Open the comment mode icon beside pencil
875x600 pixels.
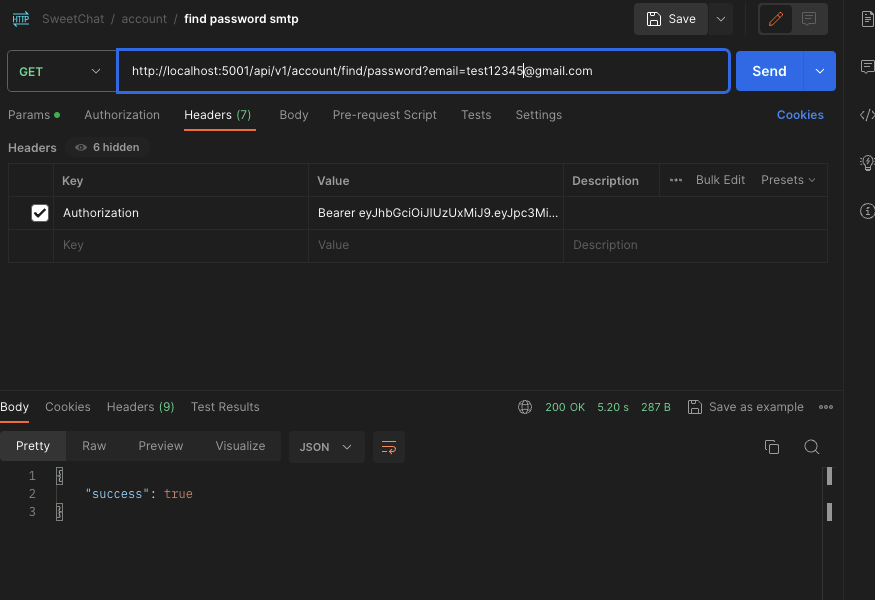pos(809,19)
